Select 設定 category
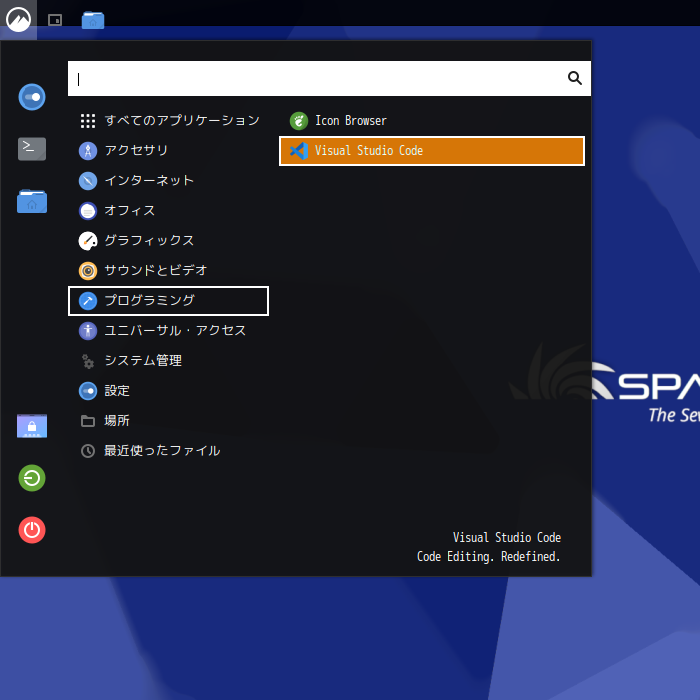 pos(168,391)
